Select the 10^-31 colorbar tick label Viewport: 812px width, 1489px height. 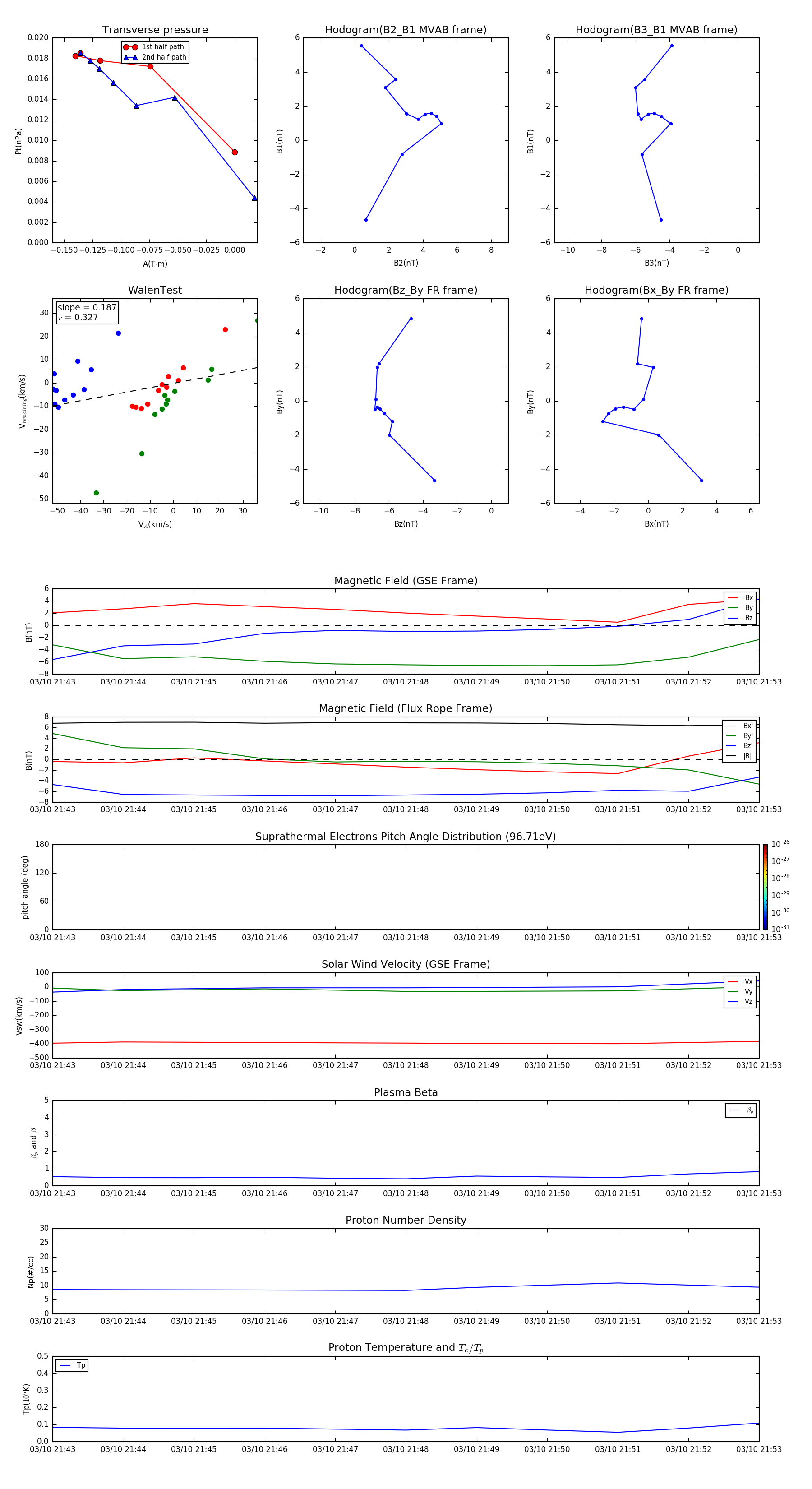pyautogui.click(x=780, y=929)
